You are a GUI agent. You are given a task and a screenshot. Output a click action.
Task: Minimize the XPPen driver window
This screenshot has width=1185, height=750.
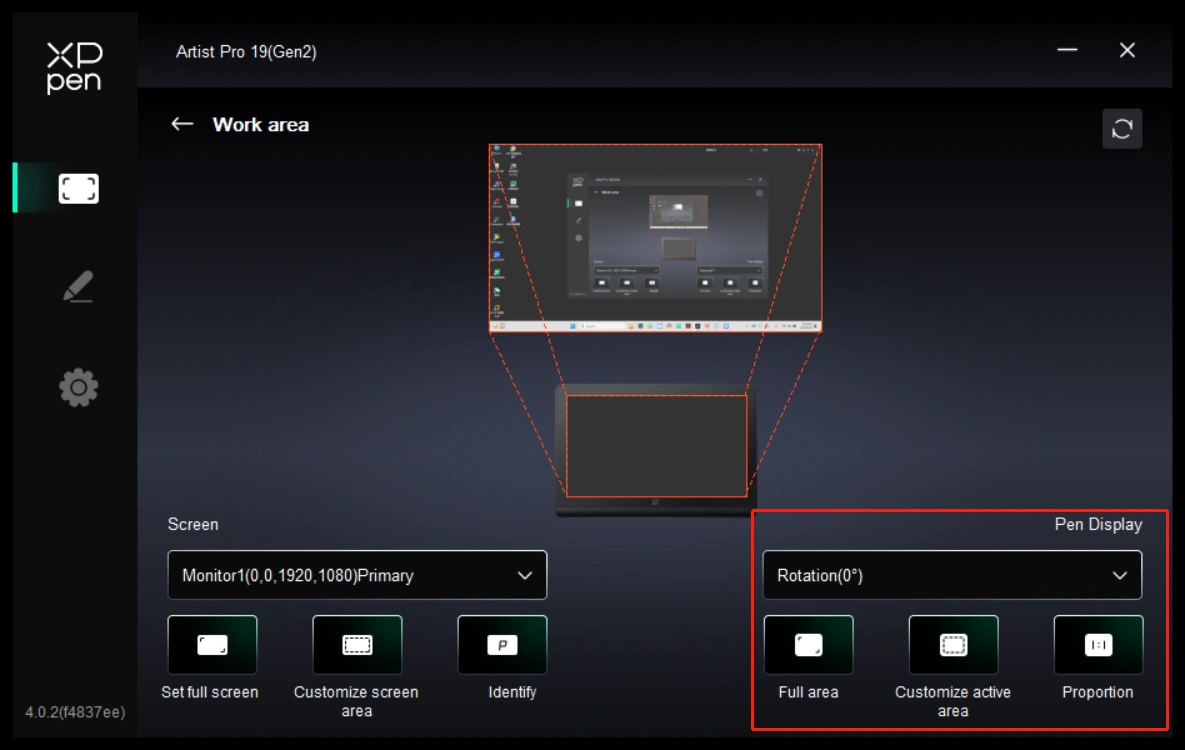coord(1067,51)
